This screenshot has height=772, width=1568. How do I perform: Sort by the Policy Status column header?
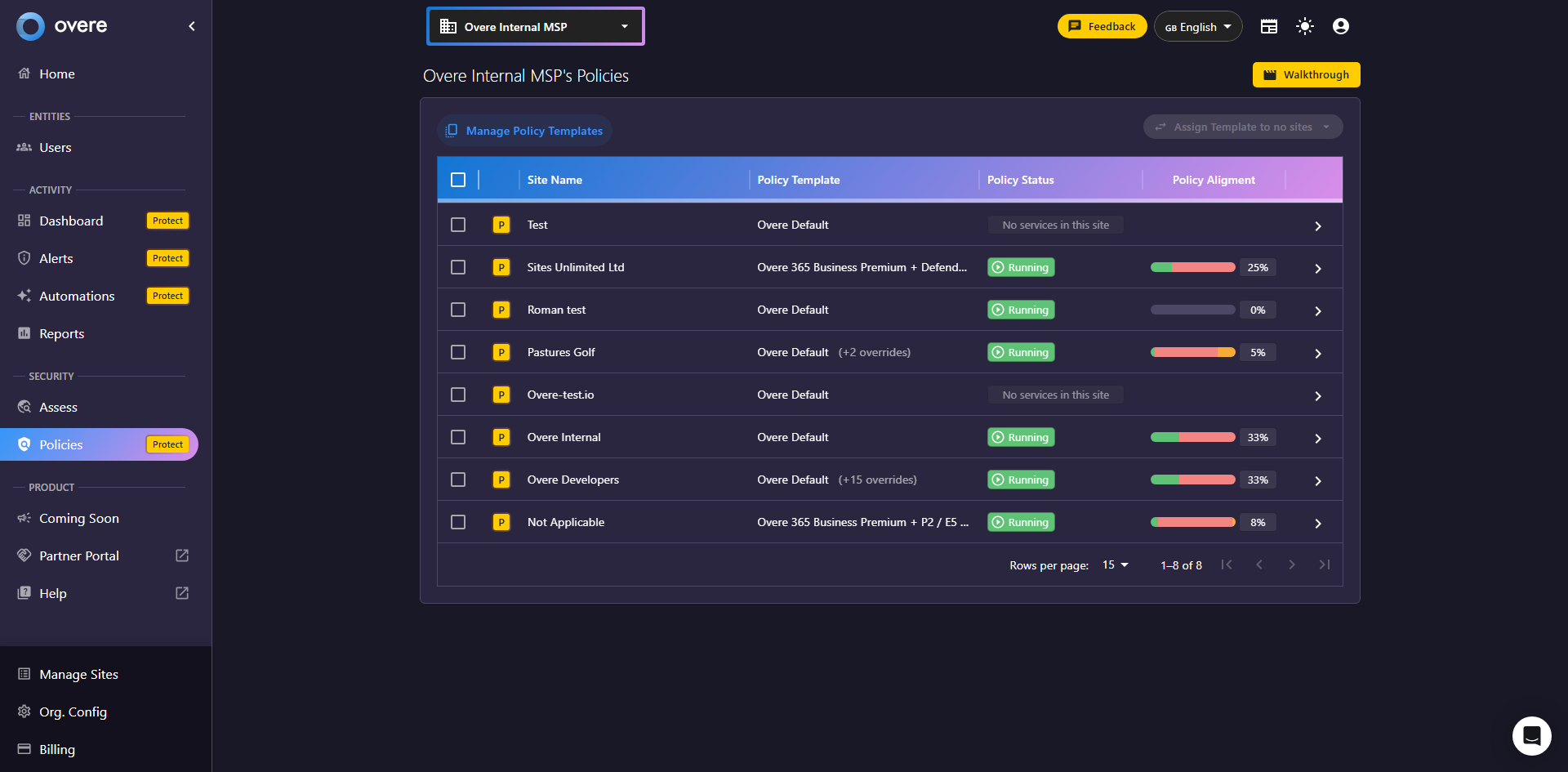pyautogui.click(x=1020, y=180)
